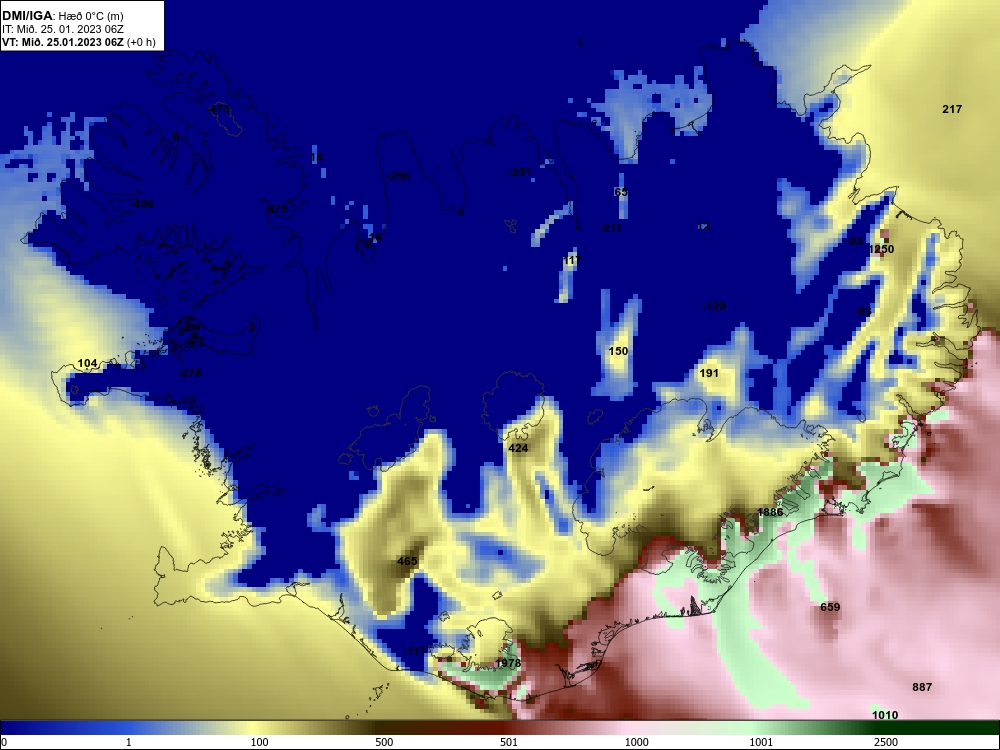Click the 'VT: Mið. 25.01.2023 06Z (+0 h)' line
Viewport: 1000px width, 750px height.
78,42
